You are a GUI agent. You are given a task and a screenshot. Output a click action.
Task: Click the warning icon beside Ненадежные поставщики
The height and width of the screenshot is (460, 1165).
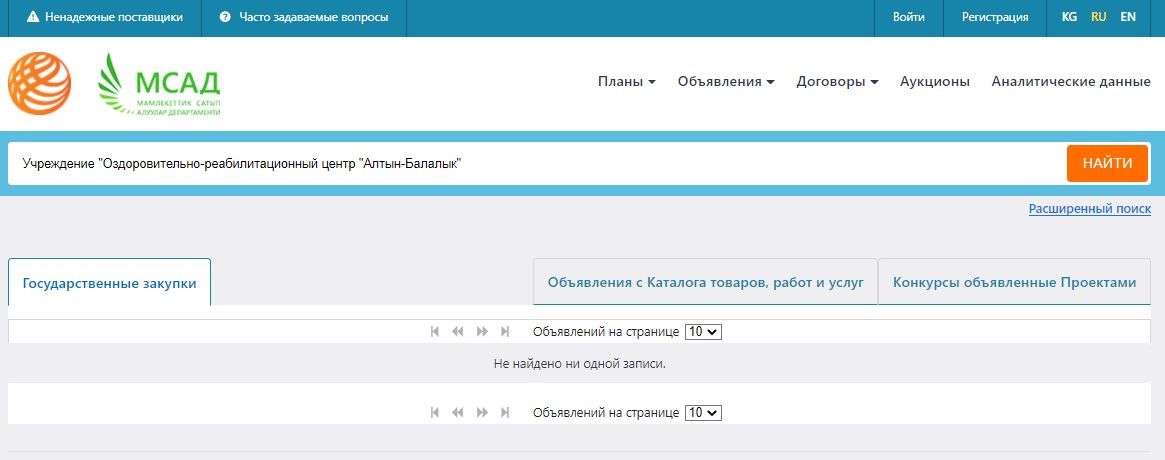[33, 17]
